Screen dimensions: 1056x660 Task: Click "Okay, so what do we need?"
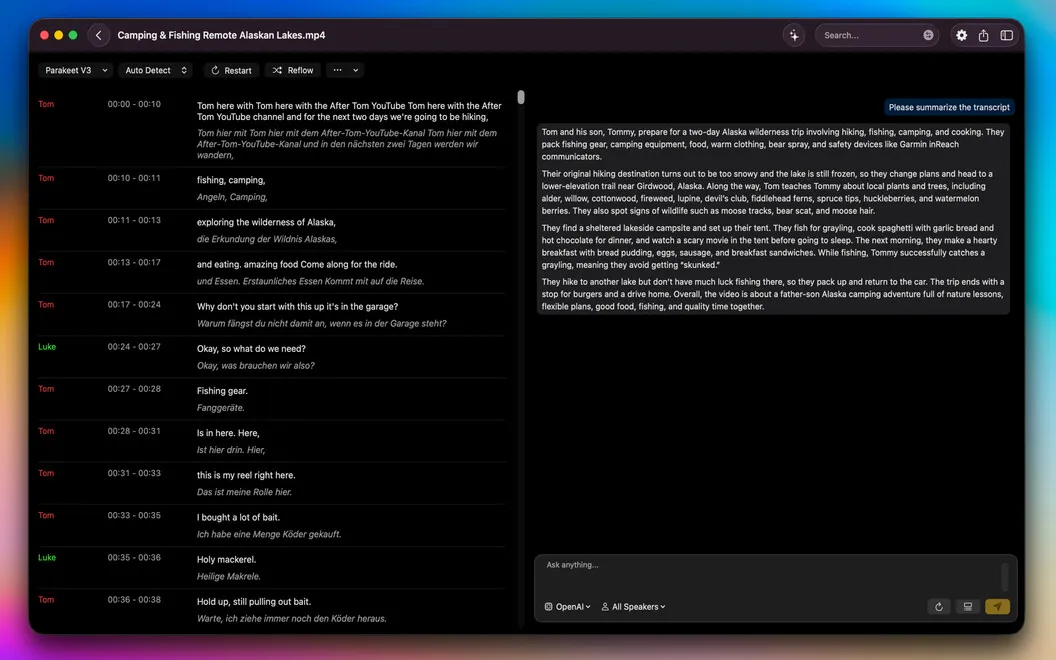(251, 349)
